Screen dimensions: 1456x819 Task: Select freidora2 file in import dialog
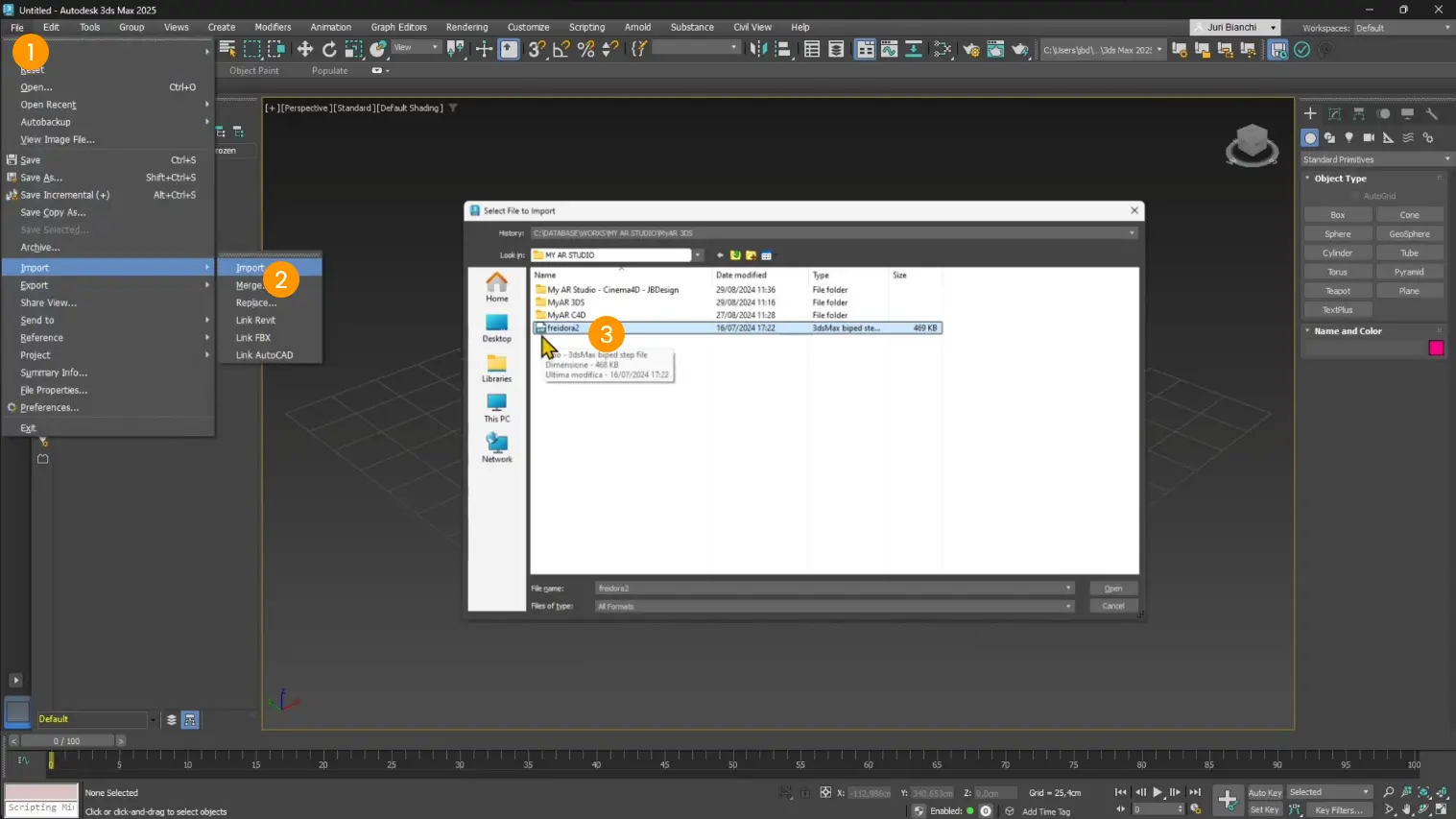[737, 327]
